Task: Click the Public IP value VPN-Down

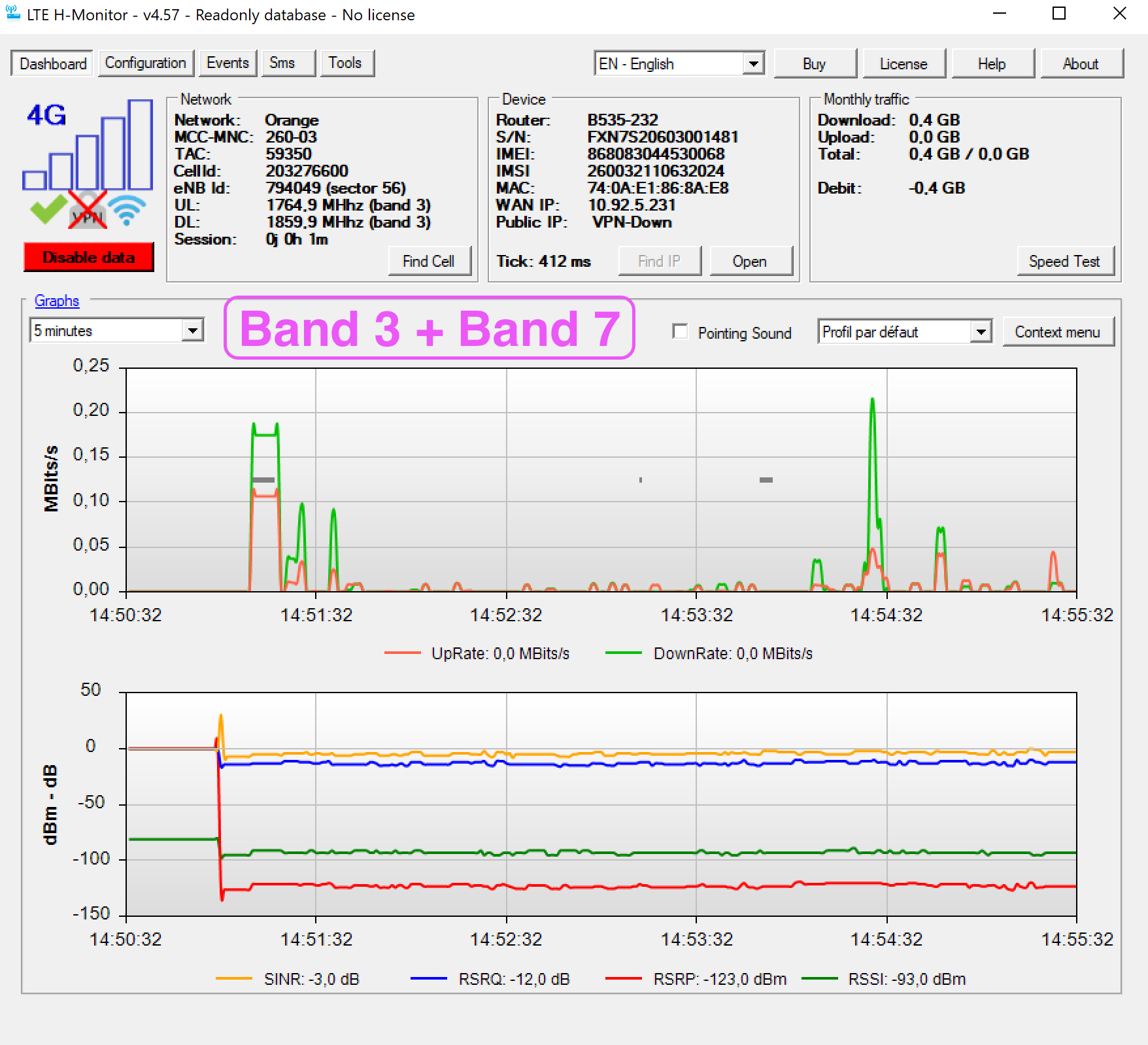Action: pyautogui.click(x=632, y=222)
